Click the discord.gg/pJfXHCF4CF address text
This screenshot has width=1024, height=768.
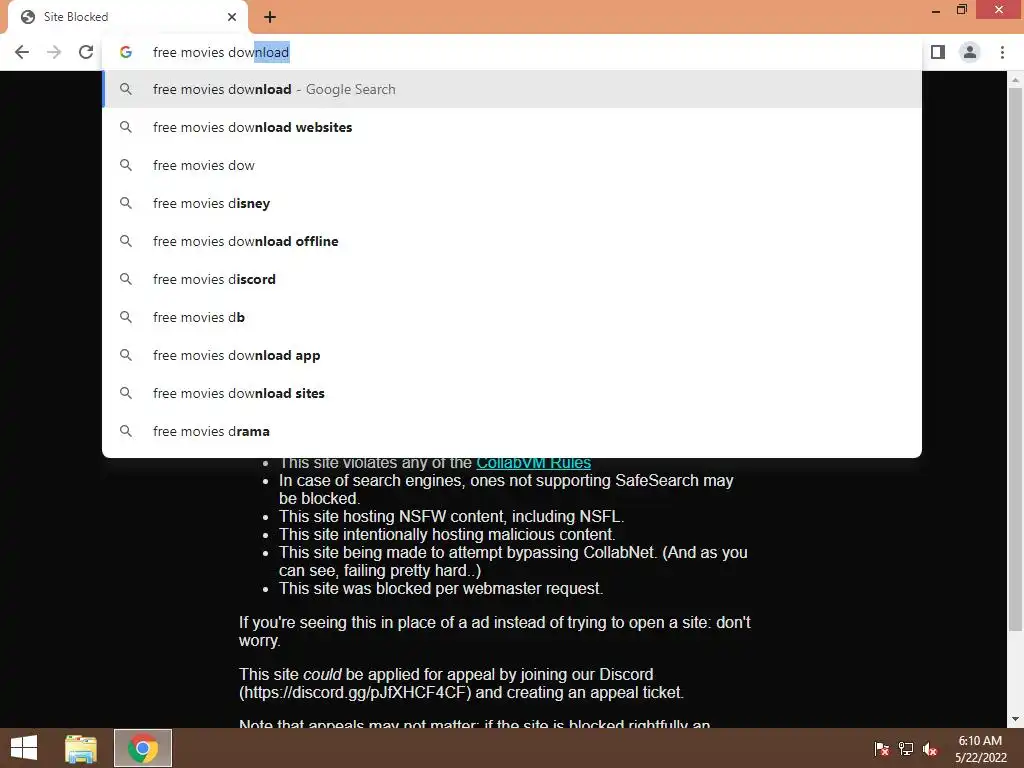[355, 692]
